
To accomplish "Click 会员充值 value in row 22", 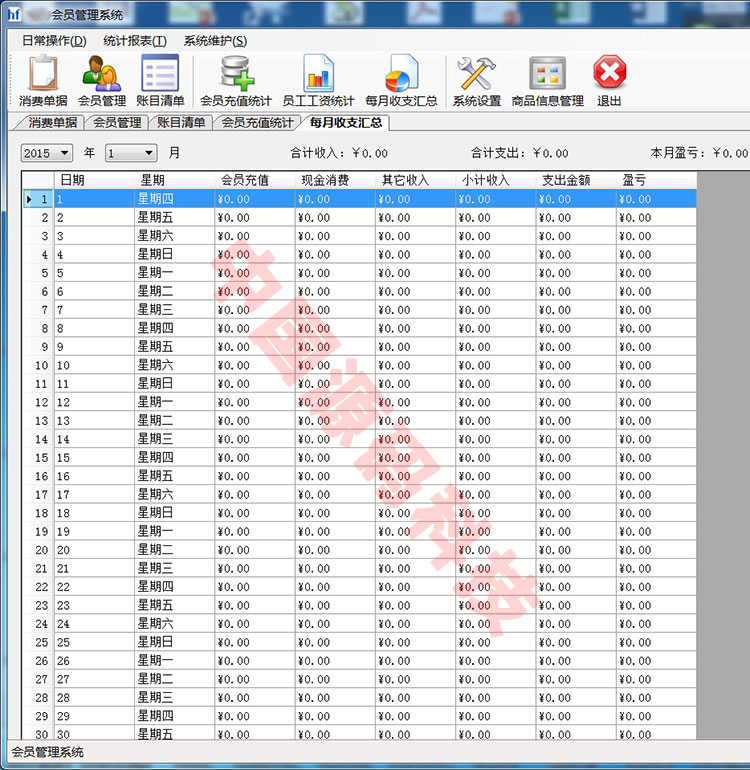I will [255, 587].
